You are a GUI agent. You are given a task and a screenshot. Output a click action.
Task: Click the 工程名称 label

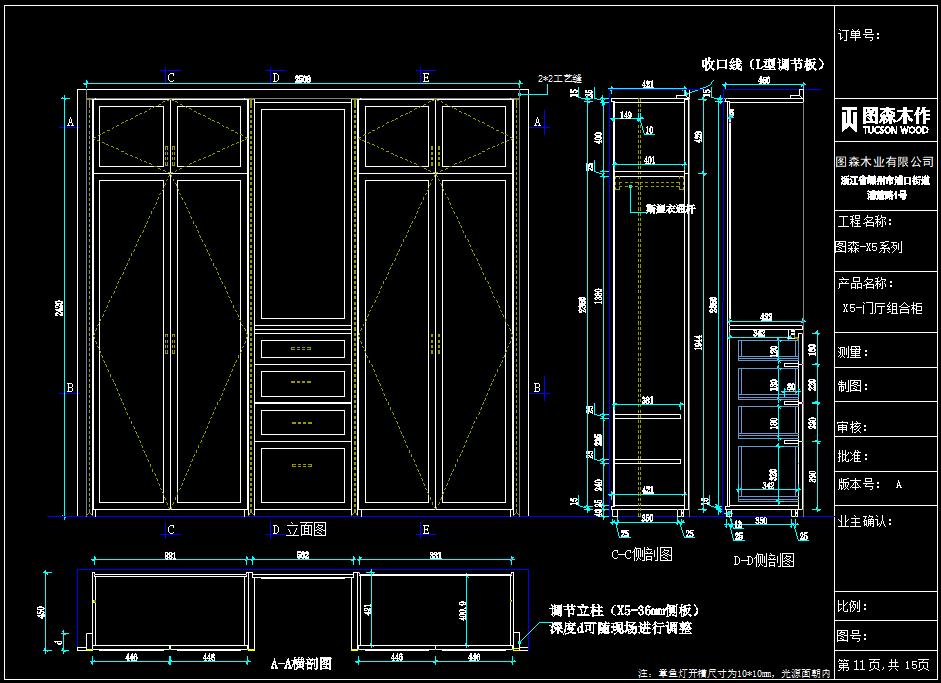click(x=865, y=221)
